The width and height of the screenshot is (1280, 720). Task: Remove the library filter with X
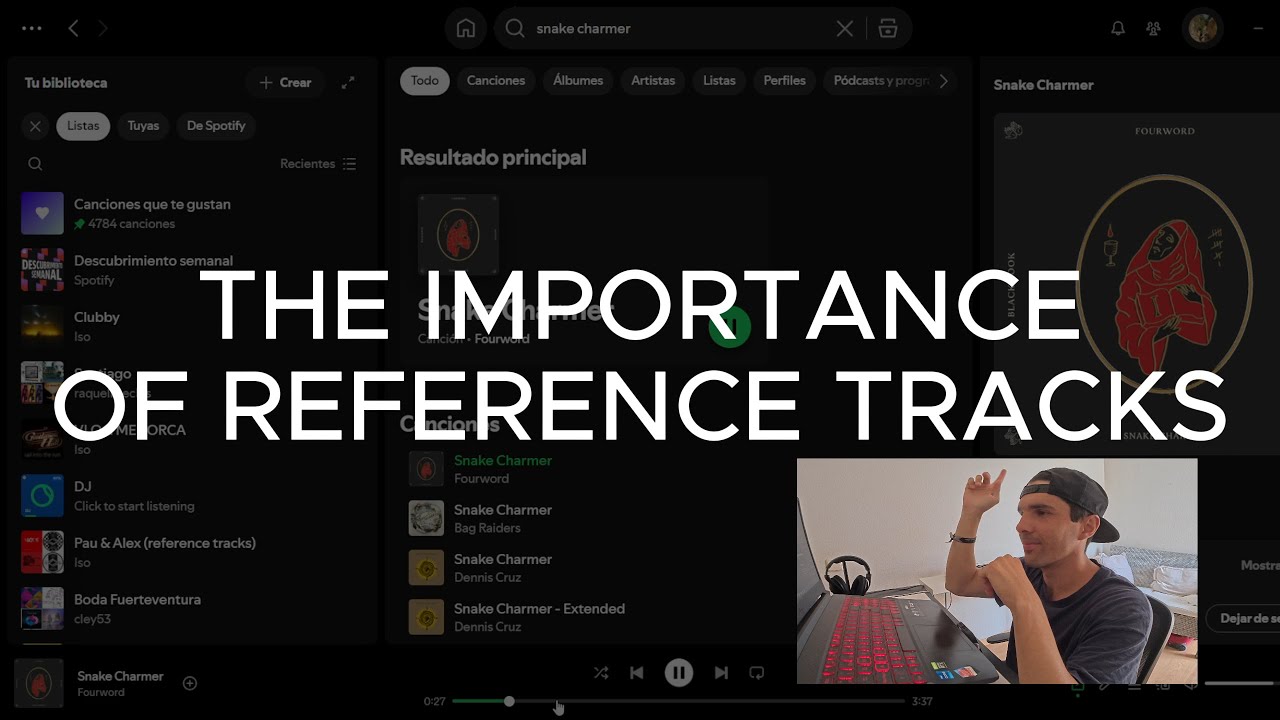pyautogui.click(x=35, y=126)
